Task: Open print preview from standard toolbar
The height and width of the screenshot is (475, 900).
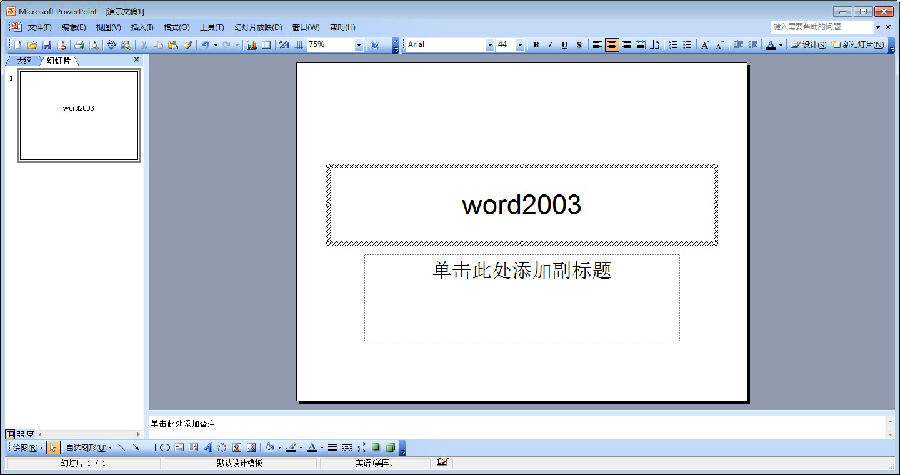Action: click(94, 45)
